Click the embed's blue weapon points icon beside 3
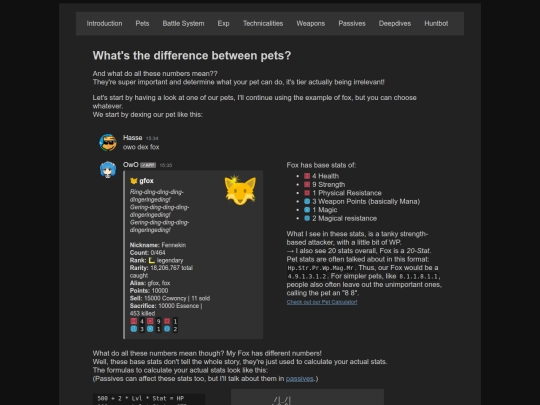The width and height of the screenshot is (540, 405). (x=134, y=329)
